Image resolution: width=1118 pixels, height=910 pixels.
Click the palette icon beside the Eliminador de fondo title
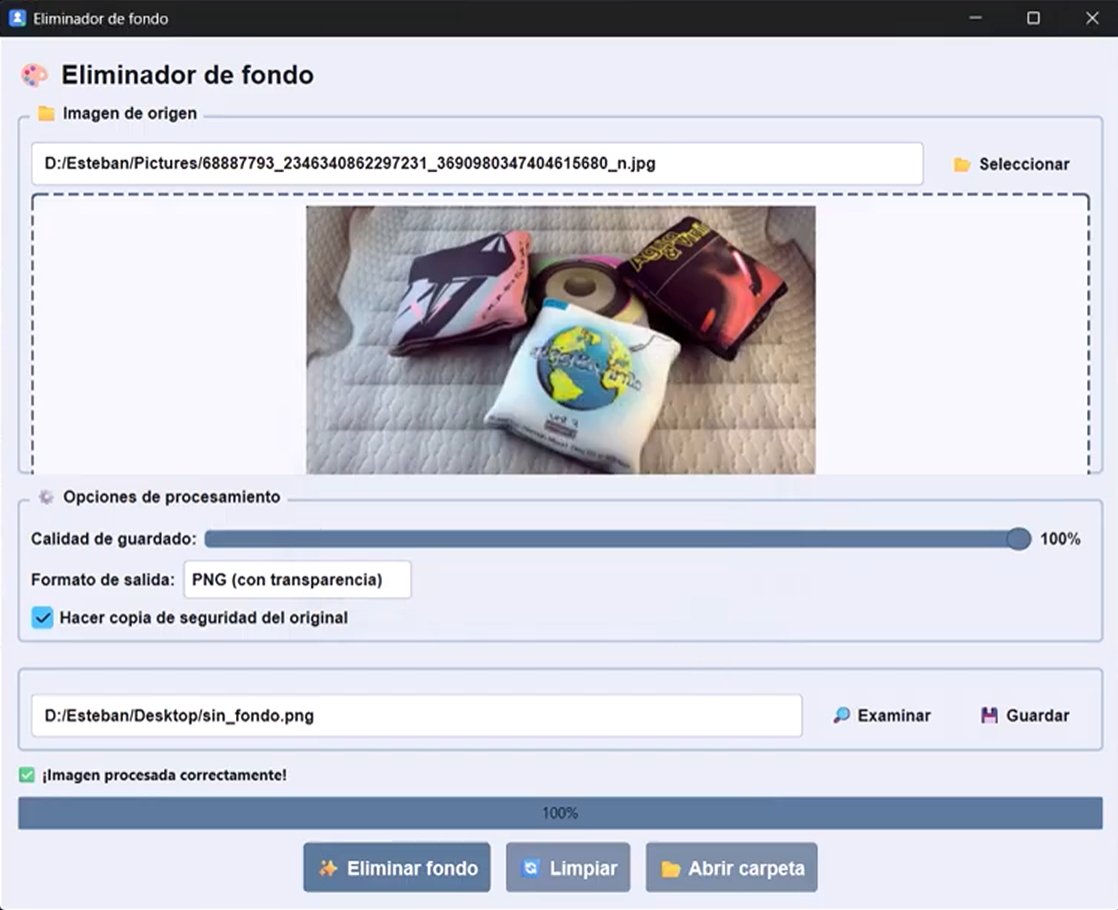(x=34, y=76)
